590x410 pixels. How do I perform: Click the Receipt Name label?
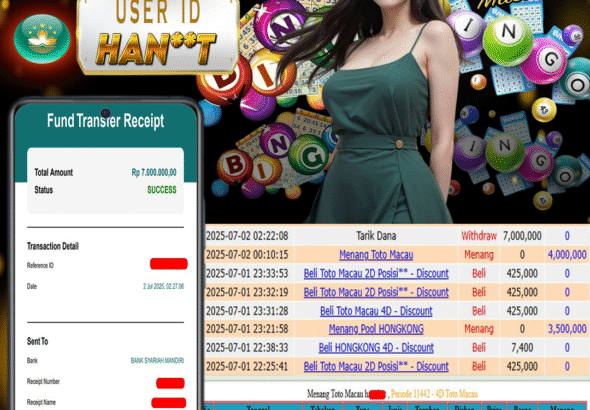tap(41, 402)
